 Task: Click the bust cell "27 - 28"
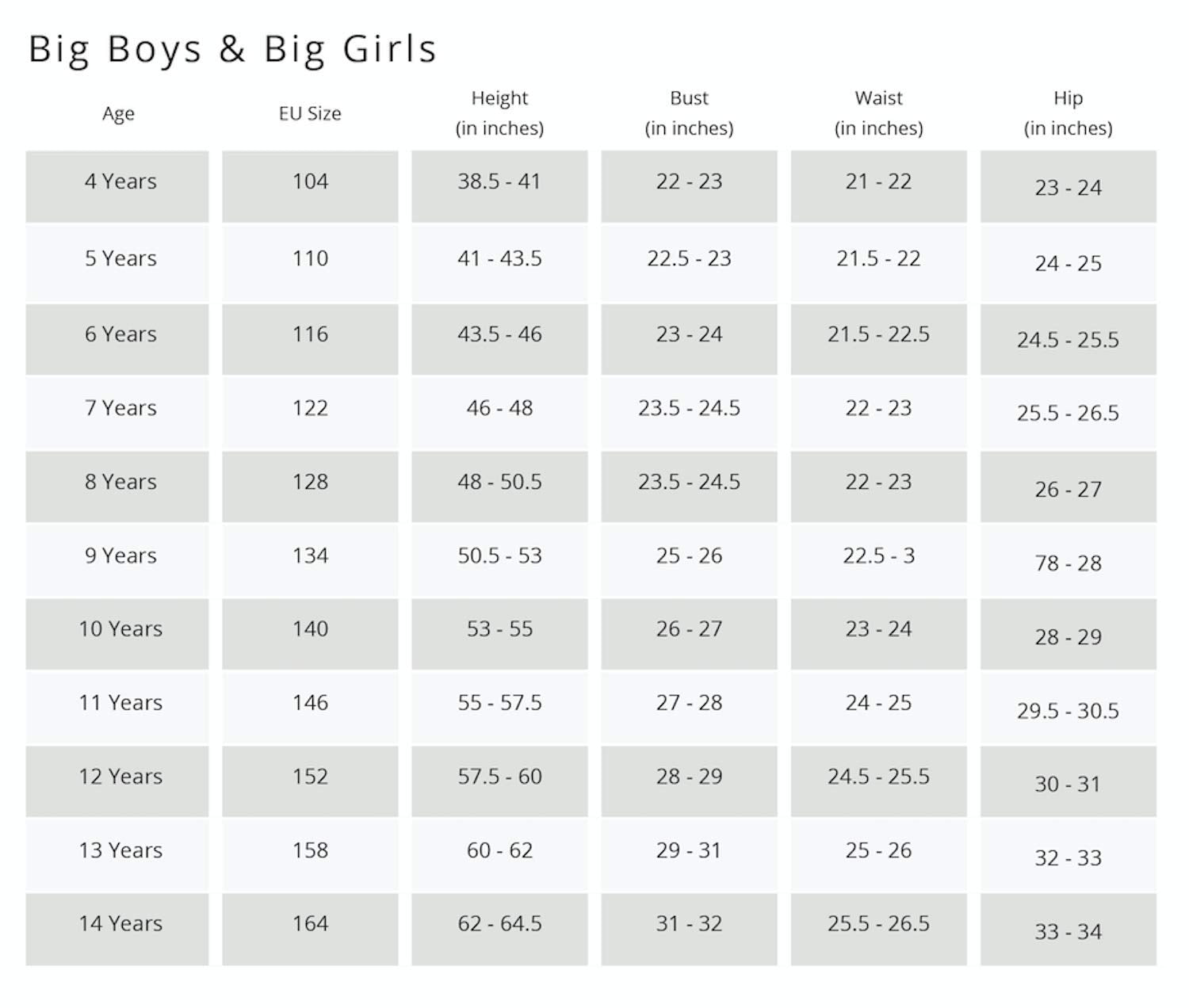tap(689, 703)
